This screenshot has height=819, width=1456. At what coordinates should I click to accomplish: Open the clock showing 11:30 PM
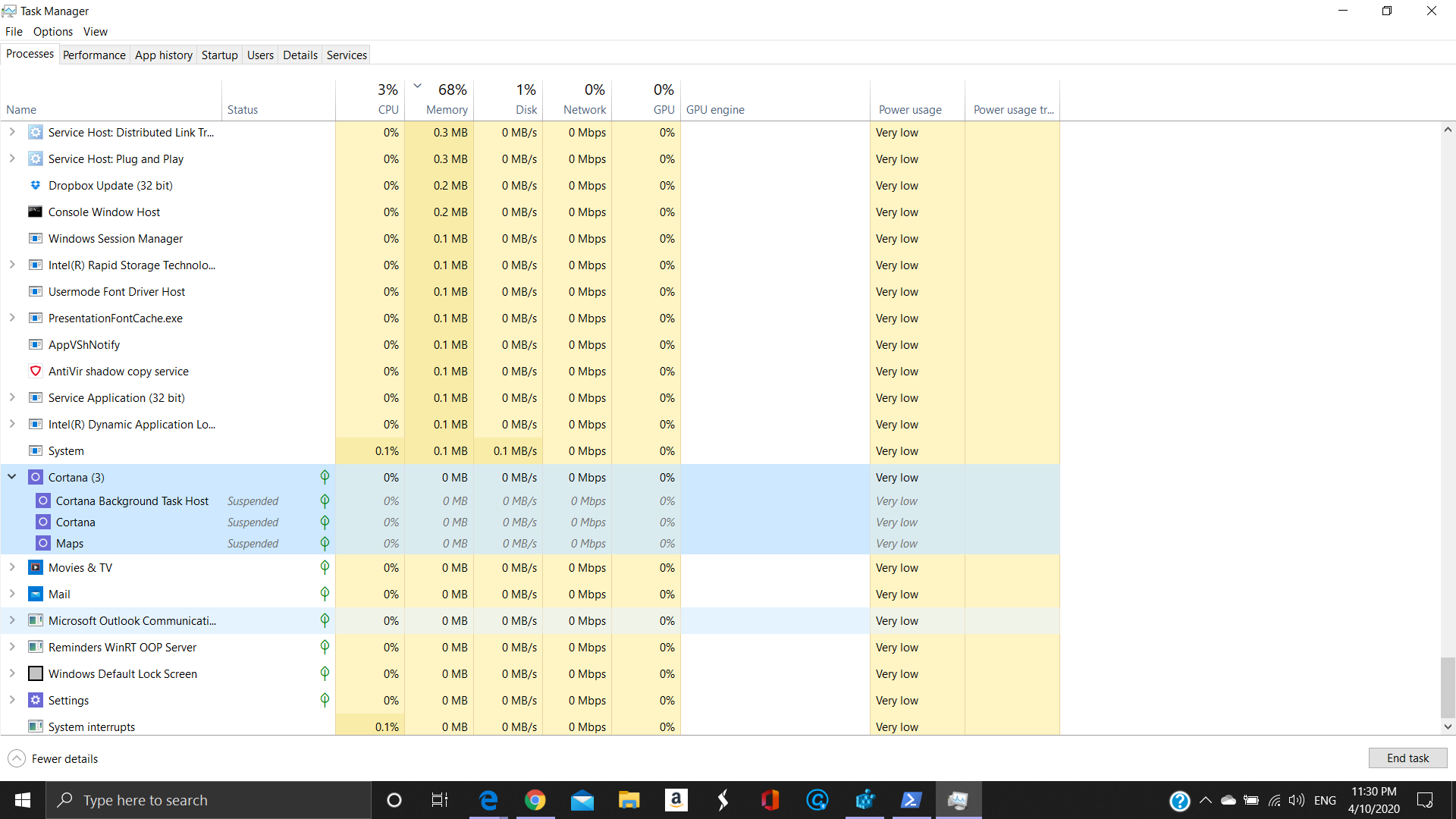click(1373, 800)
